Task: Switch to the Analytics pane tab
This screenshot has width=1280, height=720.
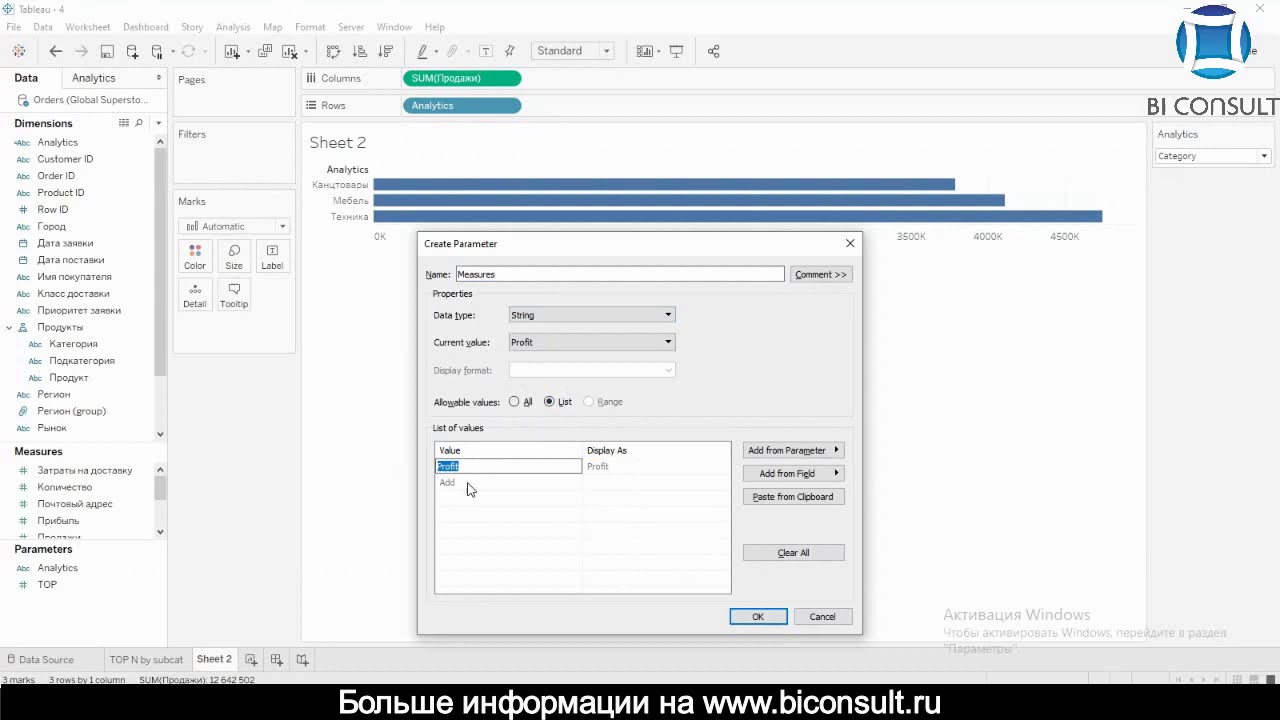Action: (94, 78)
